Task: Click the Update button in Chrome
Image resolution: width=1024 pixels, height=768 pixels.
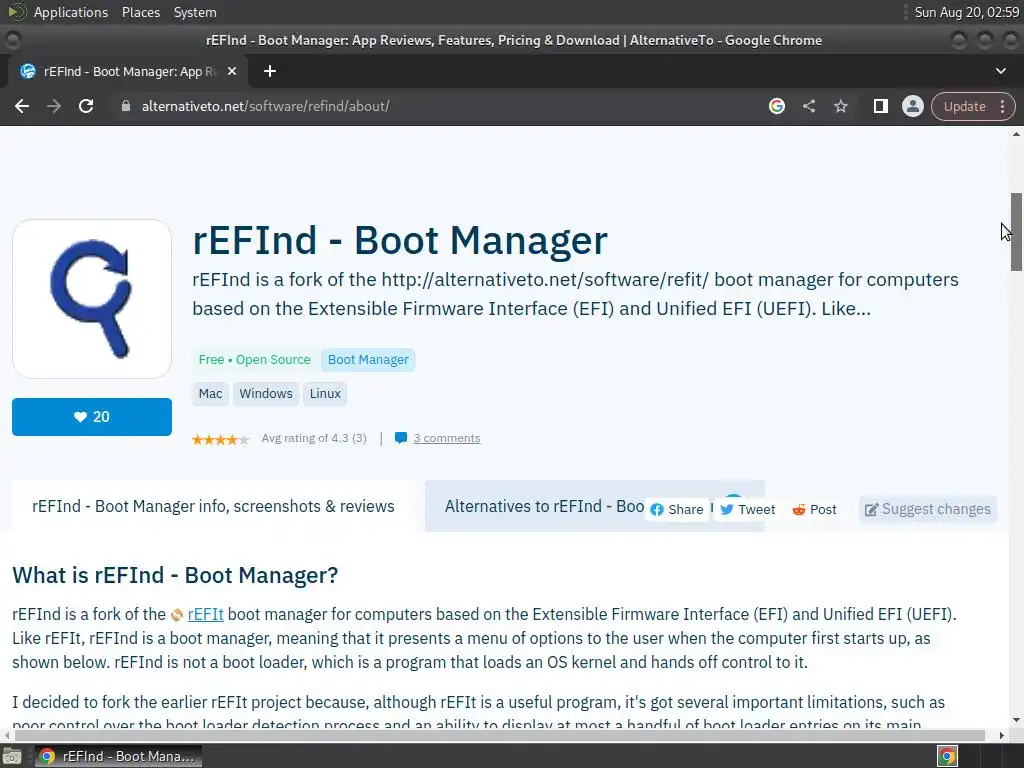Action: point(964,106)
